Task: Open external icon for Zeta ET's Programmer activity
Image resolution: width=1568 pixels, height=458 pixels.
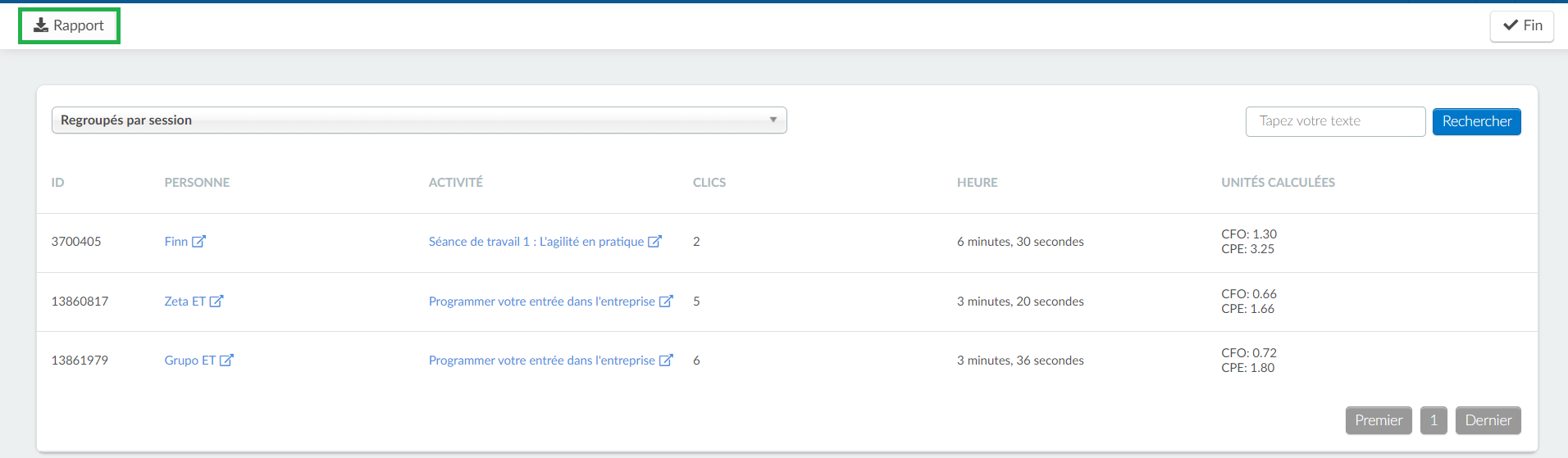Action: [666, 301]
